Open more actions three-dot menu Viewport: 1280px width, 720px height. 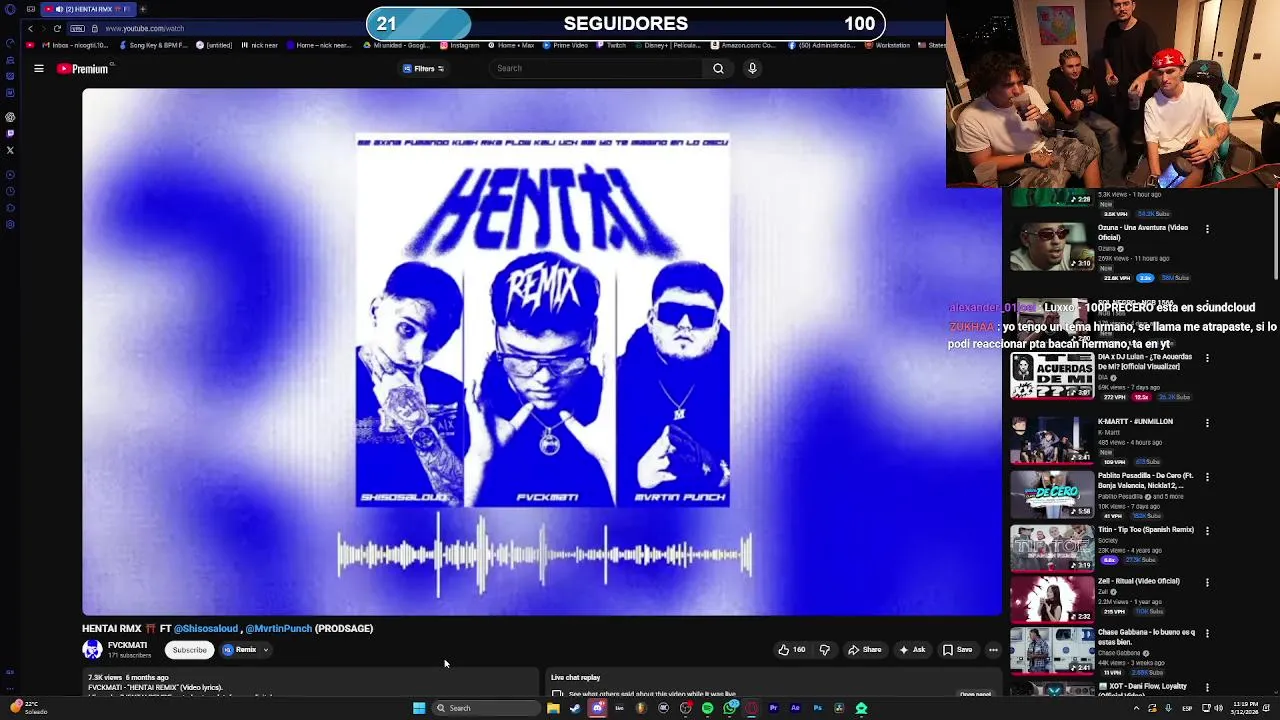[x=993, y=650]
